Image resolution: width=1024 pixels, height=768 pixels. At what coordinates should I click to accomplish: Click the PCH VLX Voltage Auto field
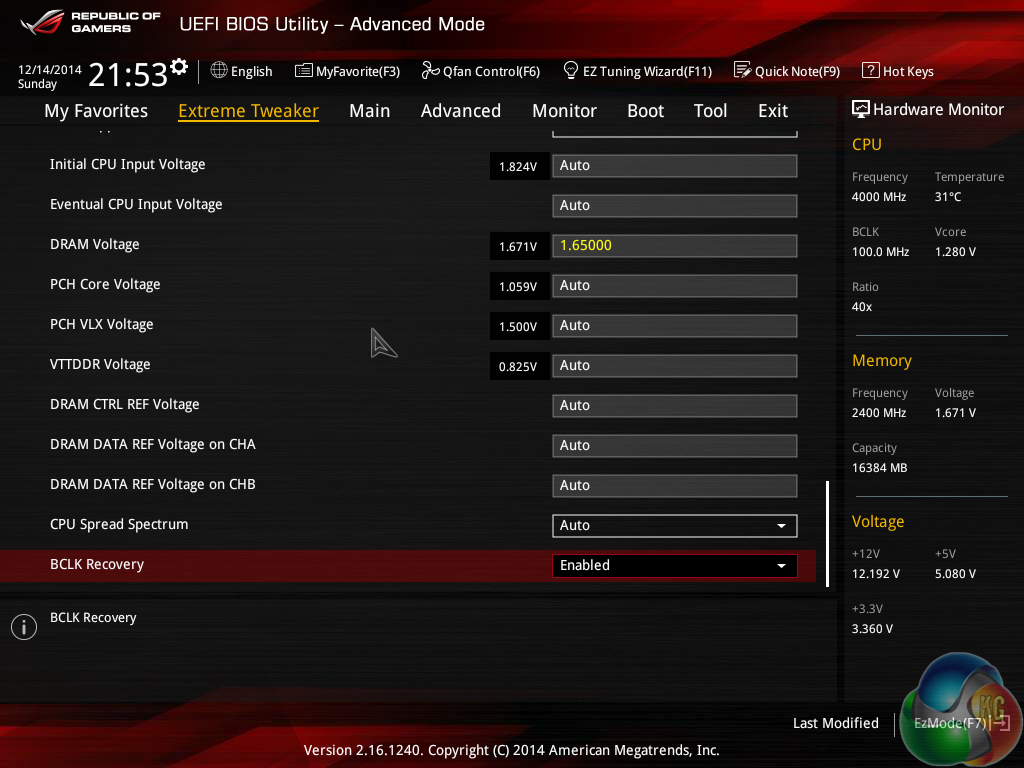[x=675, y=326]
